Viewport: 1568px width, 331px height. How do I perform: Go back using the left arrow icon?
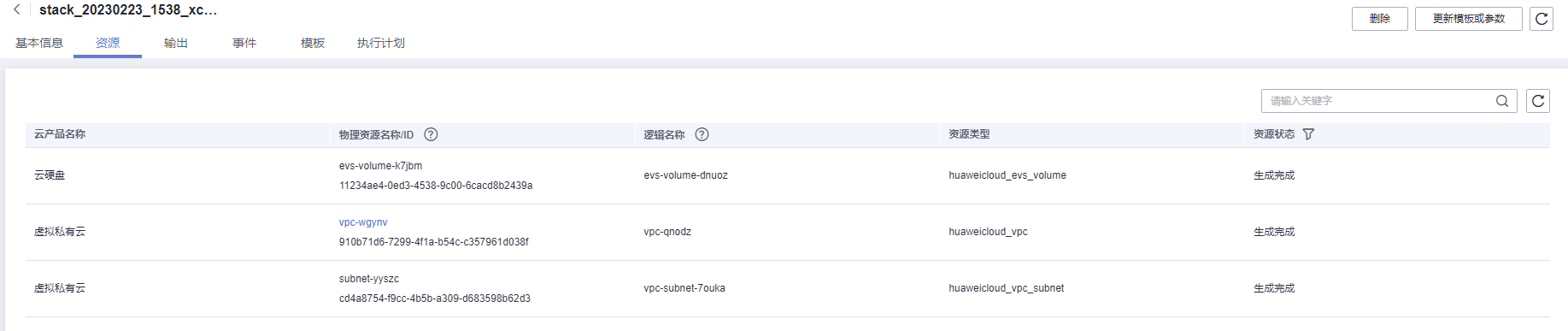click(x=16, y=10)
